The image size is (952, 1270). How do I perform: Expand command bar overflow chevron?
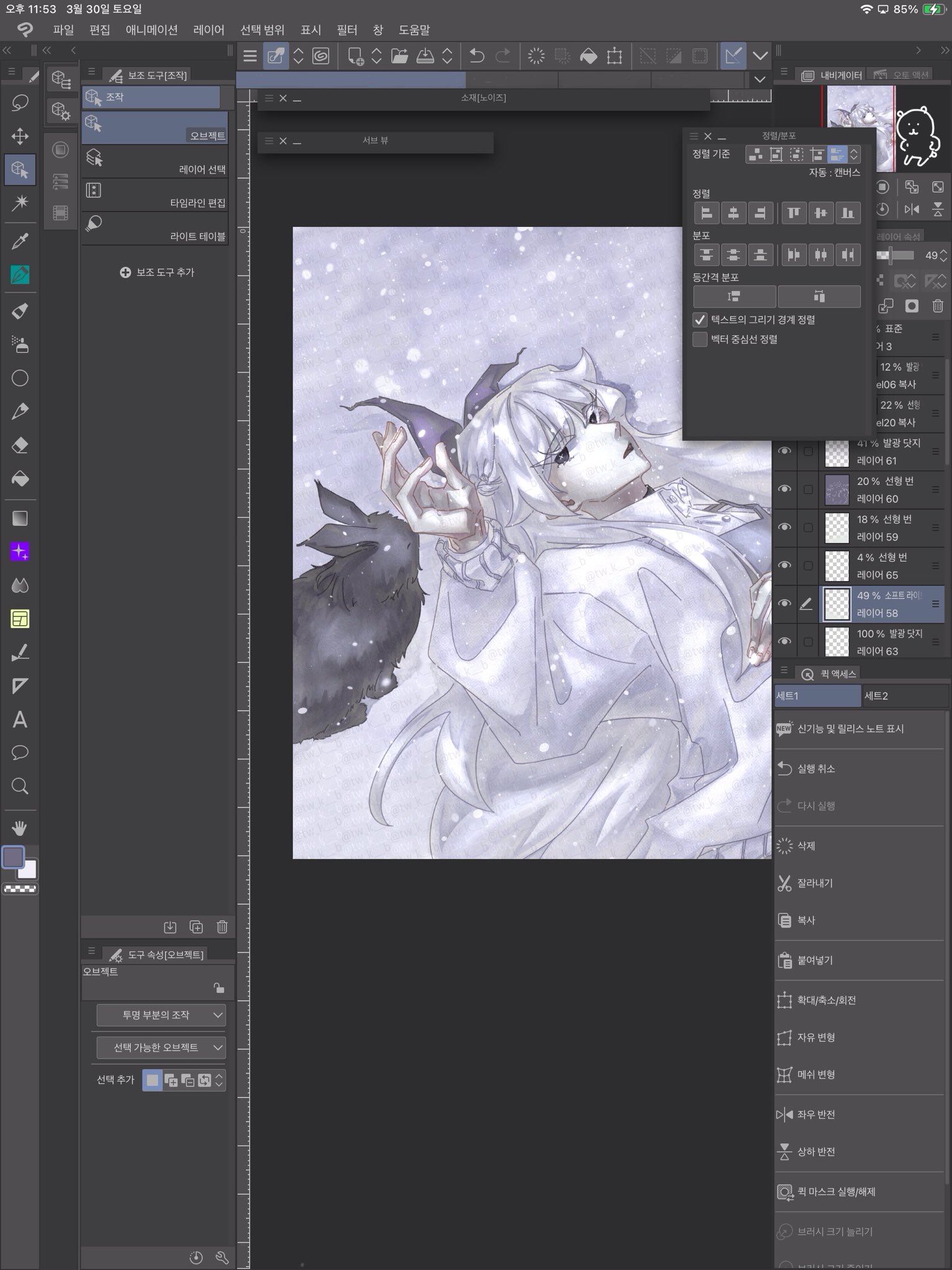[x=760, y=56]
